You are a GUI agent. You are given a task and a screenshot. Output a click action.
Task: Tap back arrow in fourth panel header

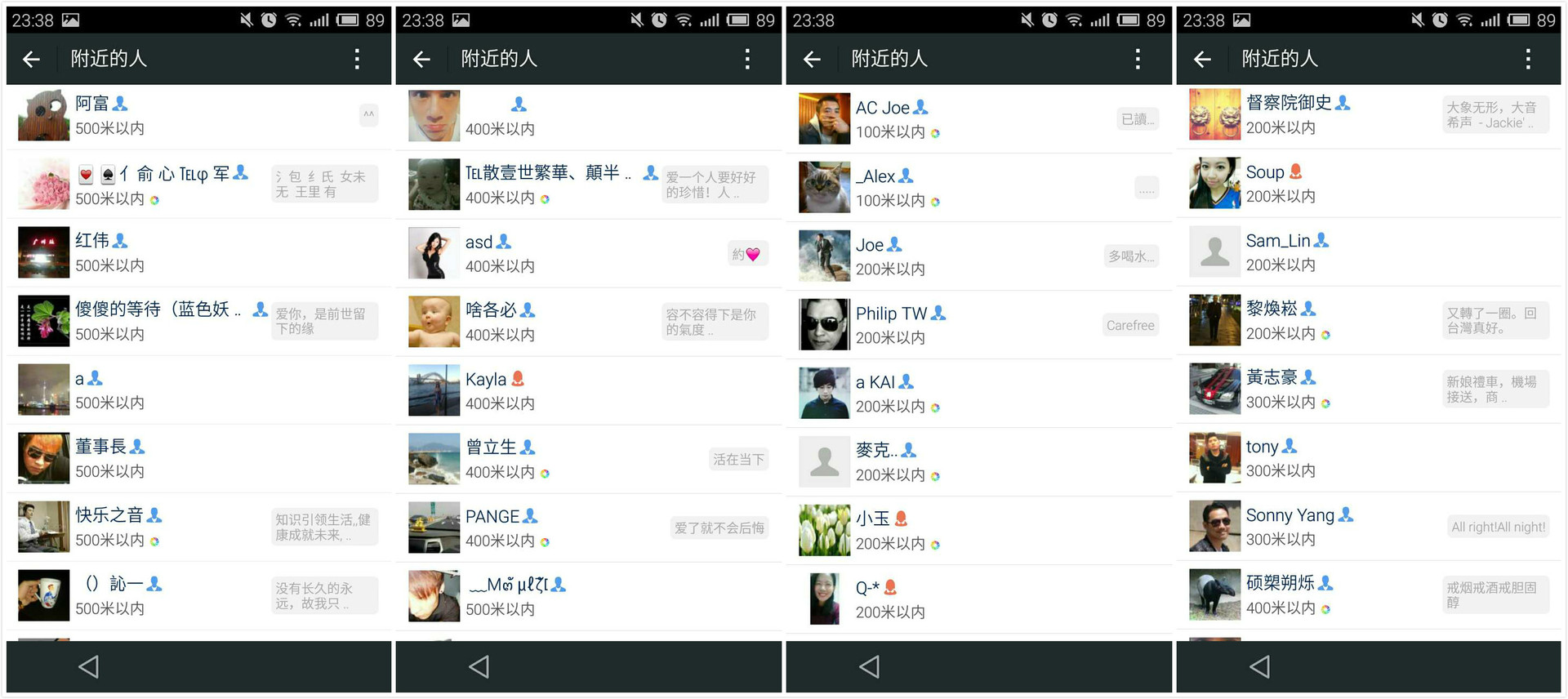(1202, 59)
